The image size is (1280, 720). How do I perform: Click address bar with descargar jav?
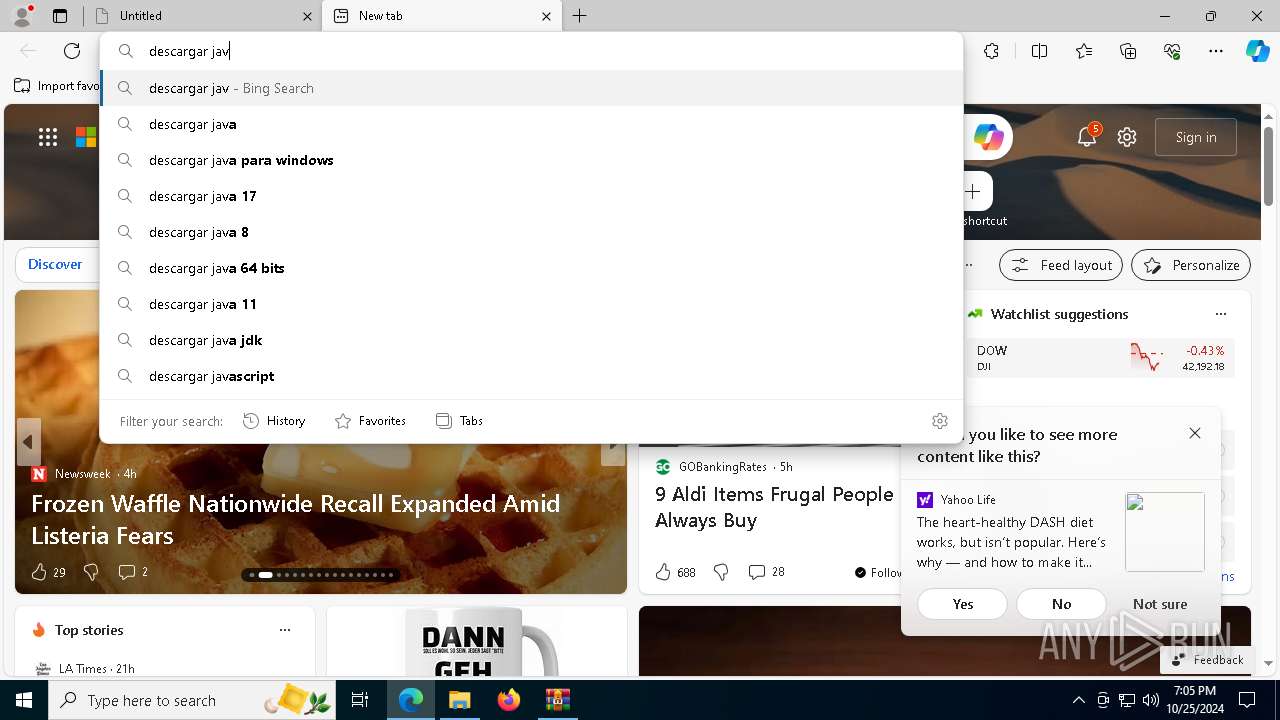tap(530, 51)
